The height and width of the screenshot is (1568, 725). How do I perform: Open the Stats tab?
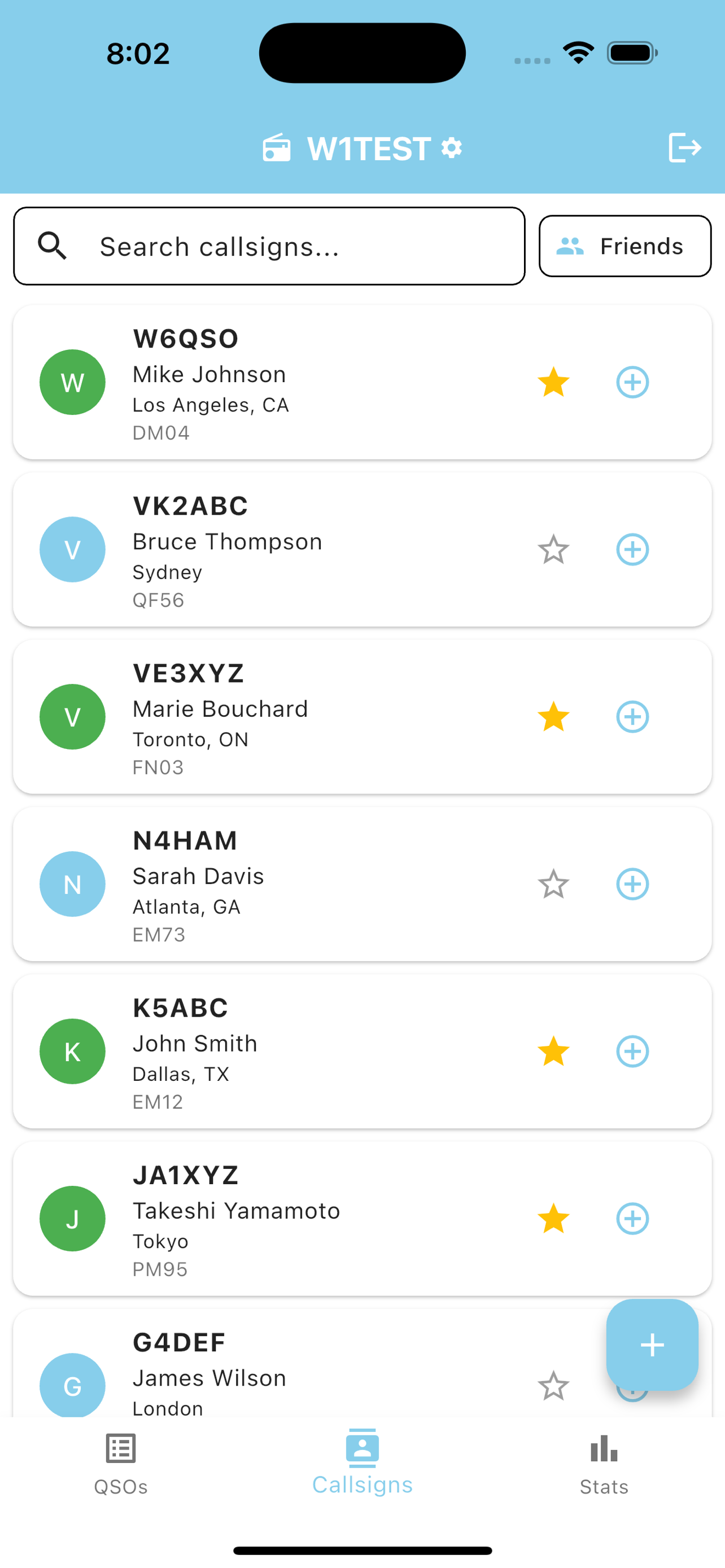(604, 1464)
